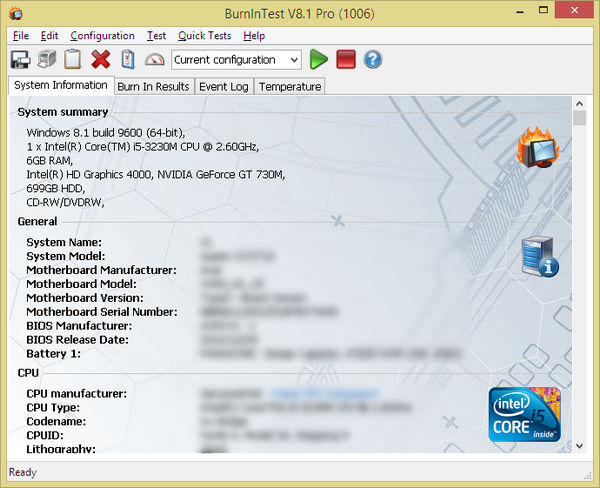Click the flaming monitor icon in System summary
This screenshot has width=600, height=488.
pyautogui.click(x=538, y=147)
